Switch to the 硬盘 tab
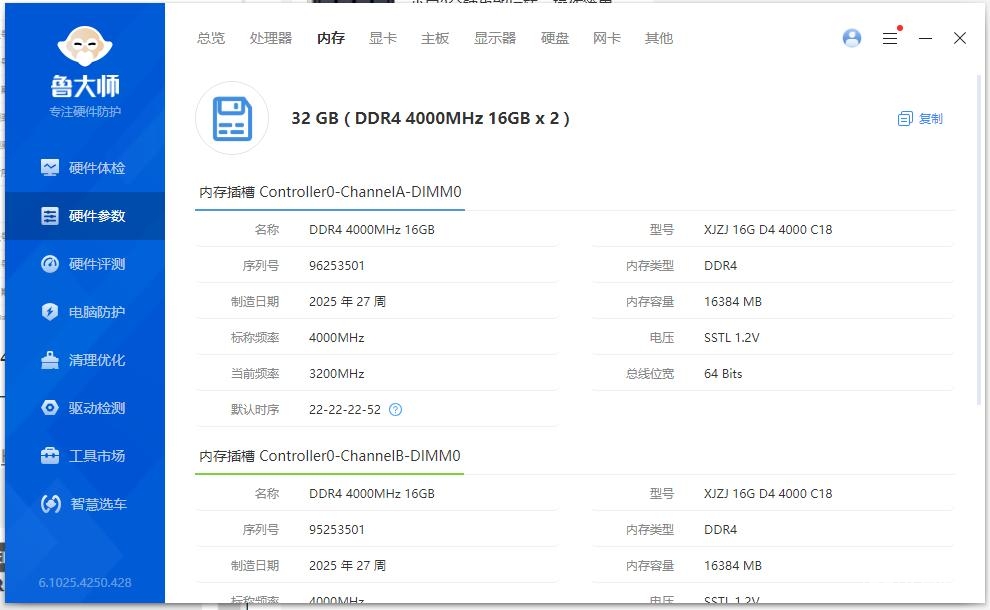The height and width of the screenshot is (610, 990). pos(555,39)
